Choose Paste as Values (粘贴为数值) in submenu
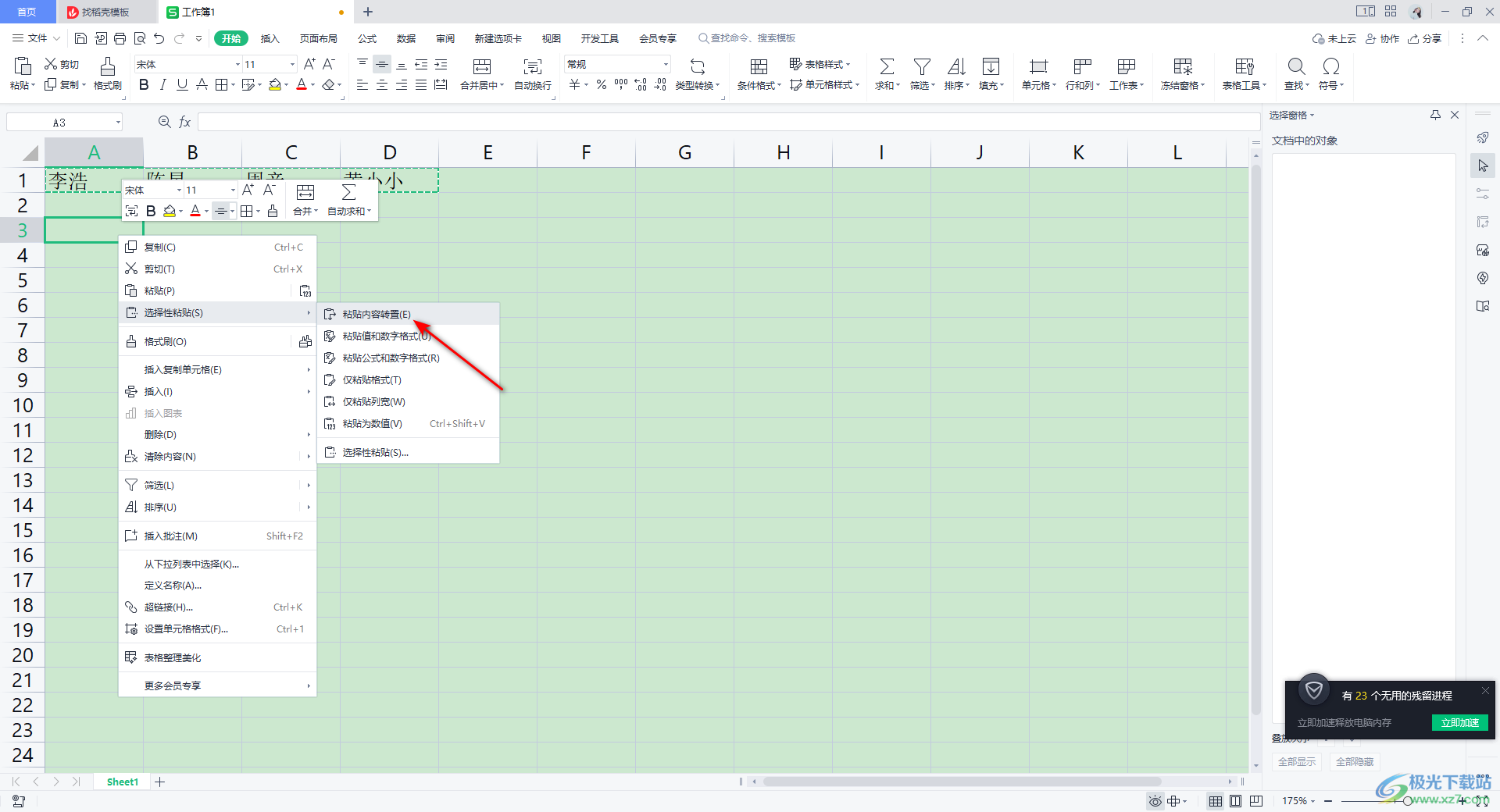Viewport: 1500px width, 812px height. 408,423
